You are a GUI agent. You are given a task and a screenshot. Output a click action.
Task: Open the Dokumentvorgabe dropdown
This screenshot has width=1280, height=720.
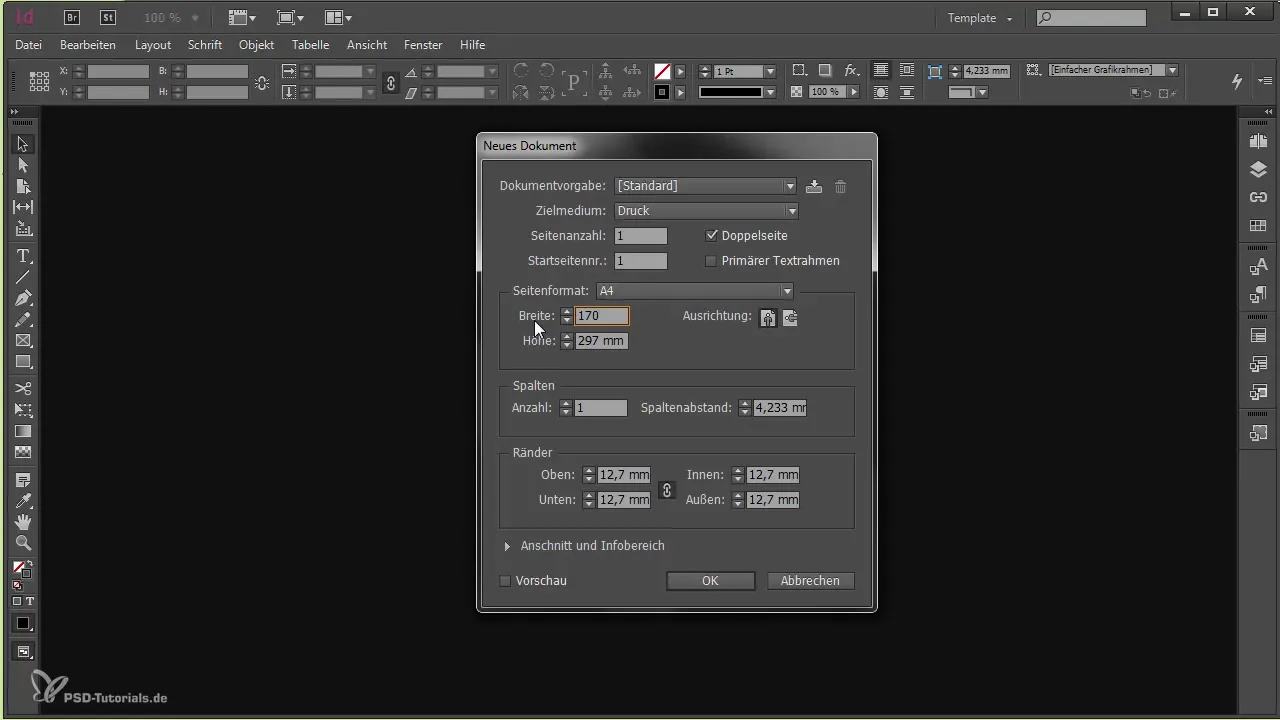pos(706,186)
